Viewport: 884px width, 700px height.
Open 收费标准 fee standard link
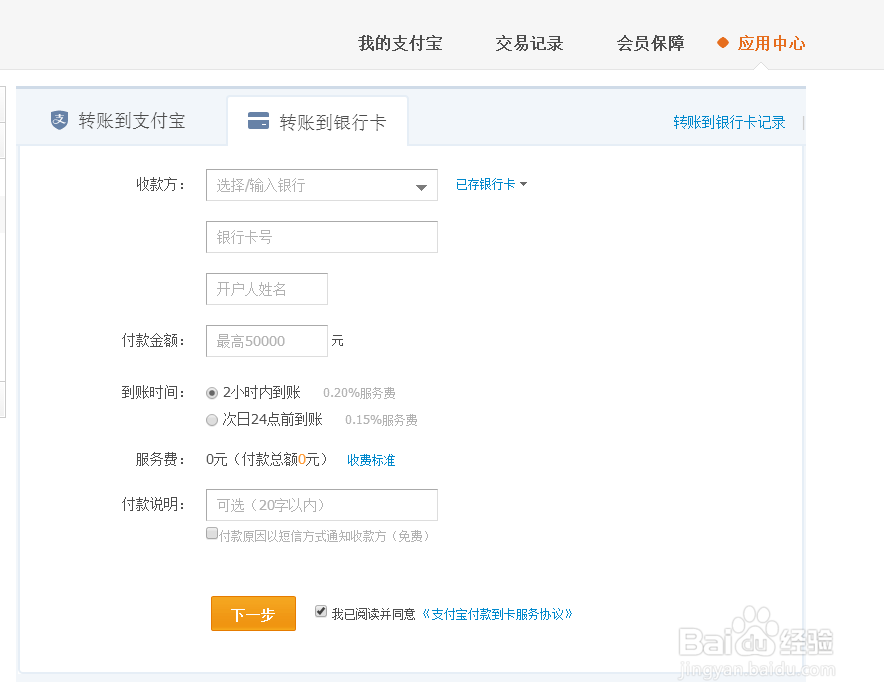click(x=371, y=460)
